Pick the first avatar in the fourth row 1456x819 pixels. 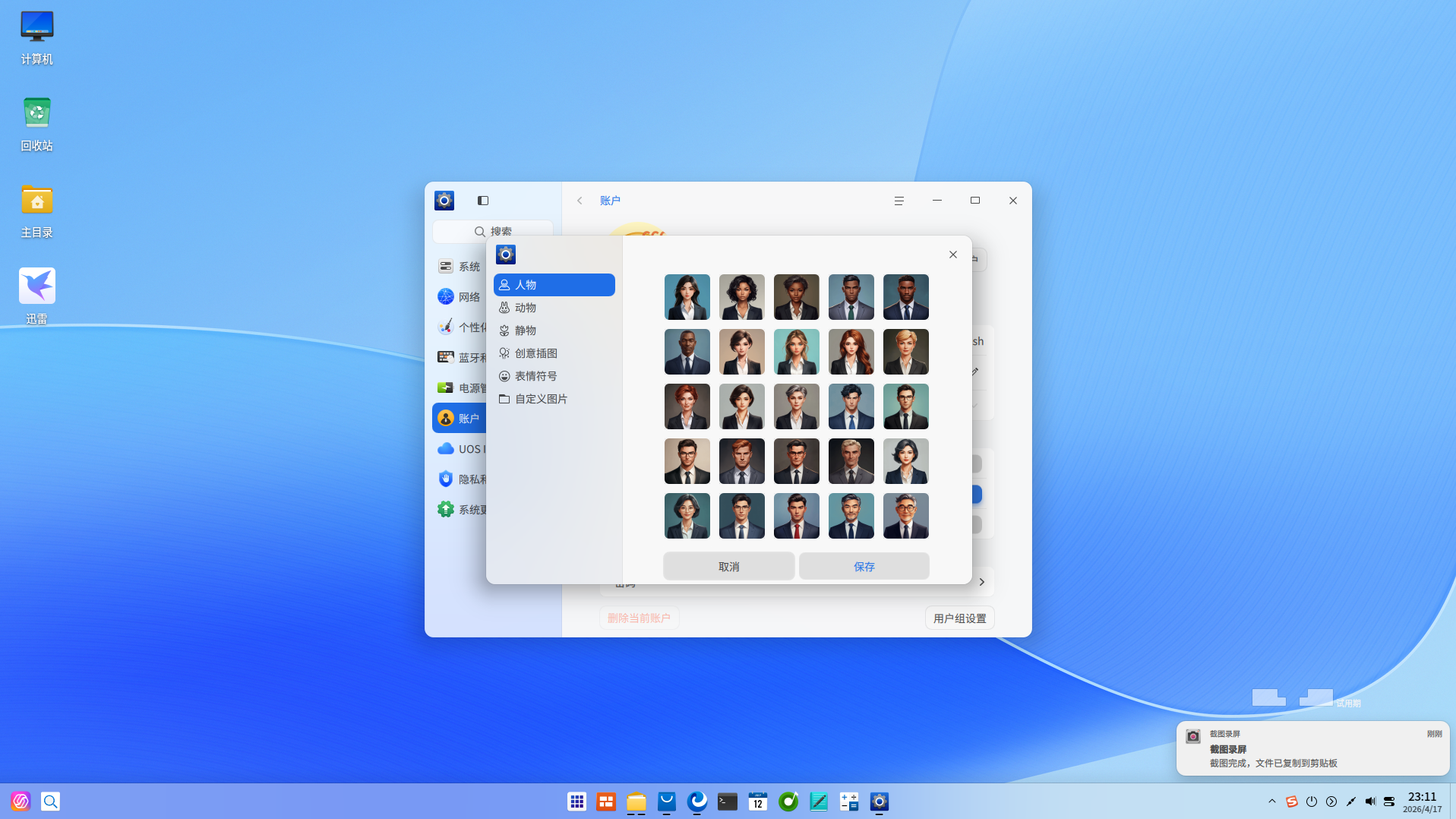687,461
